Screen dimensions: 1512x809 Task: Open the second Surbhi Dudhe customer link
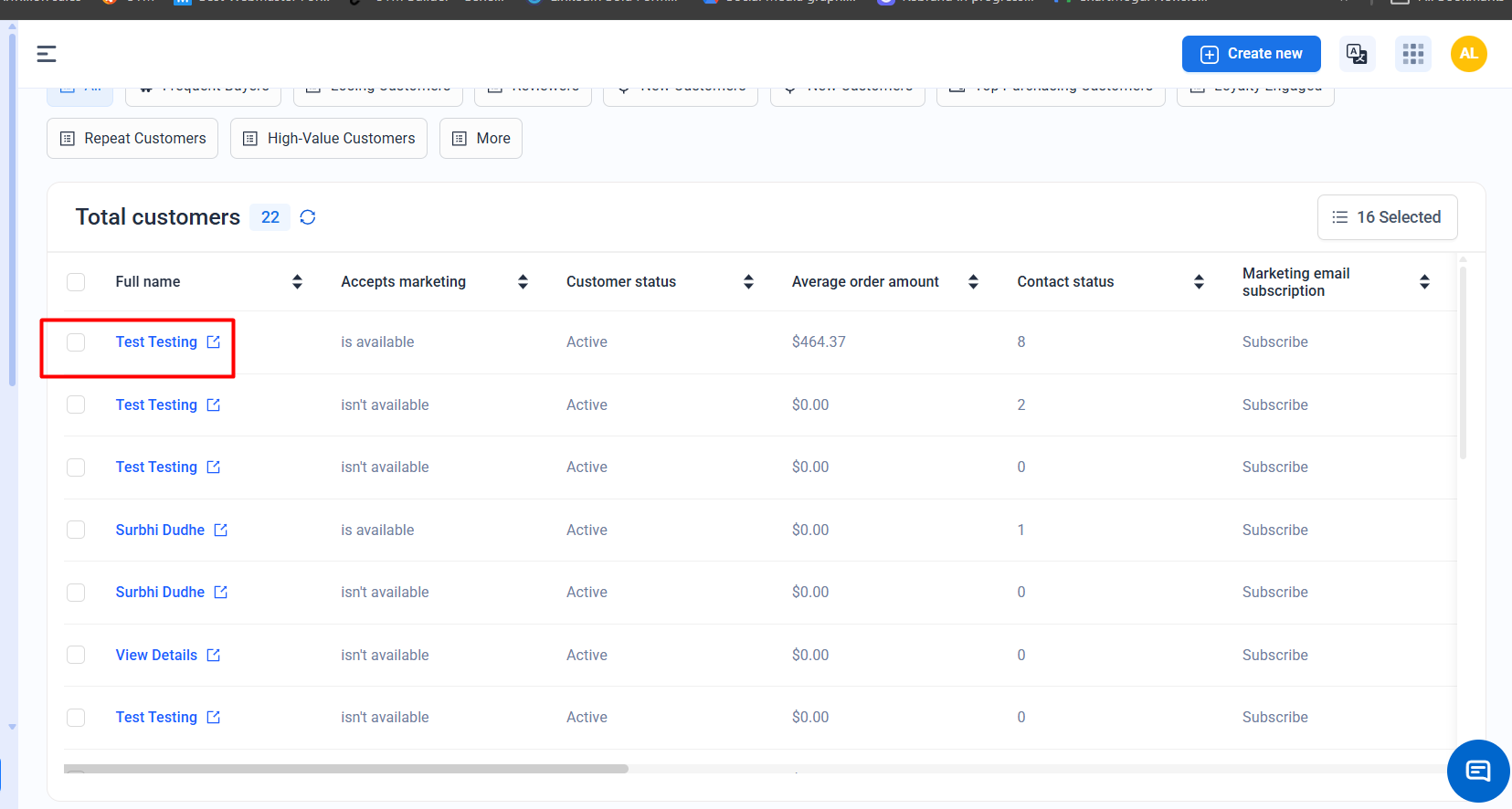160,593
